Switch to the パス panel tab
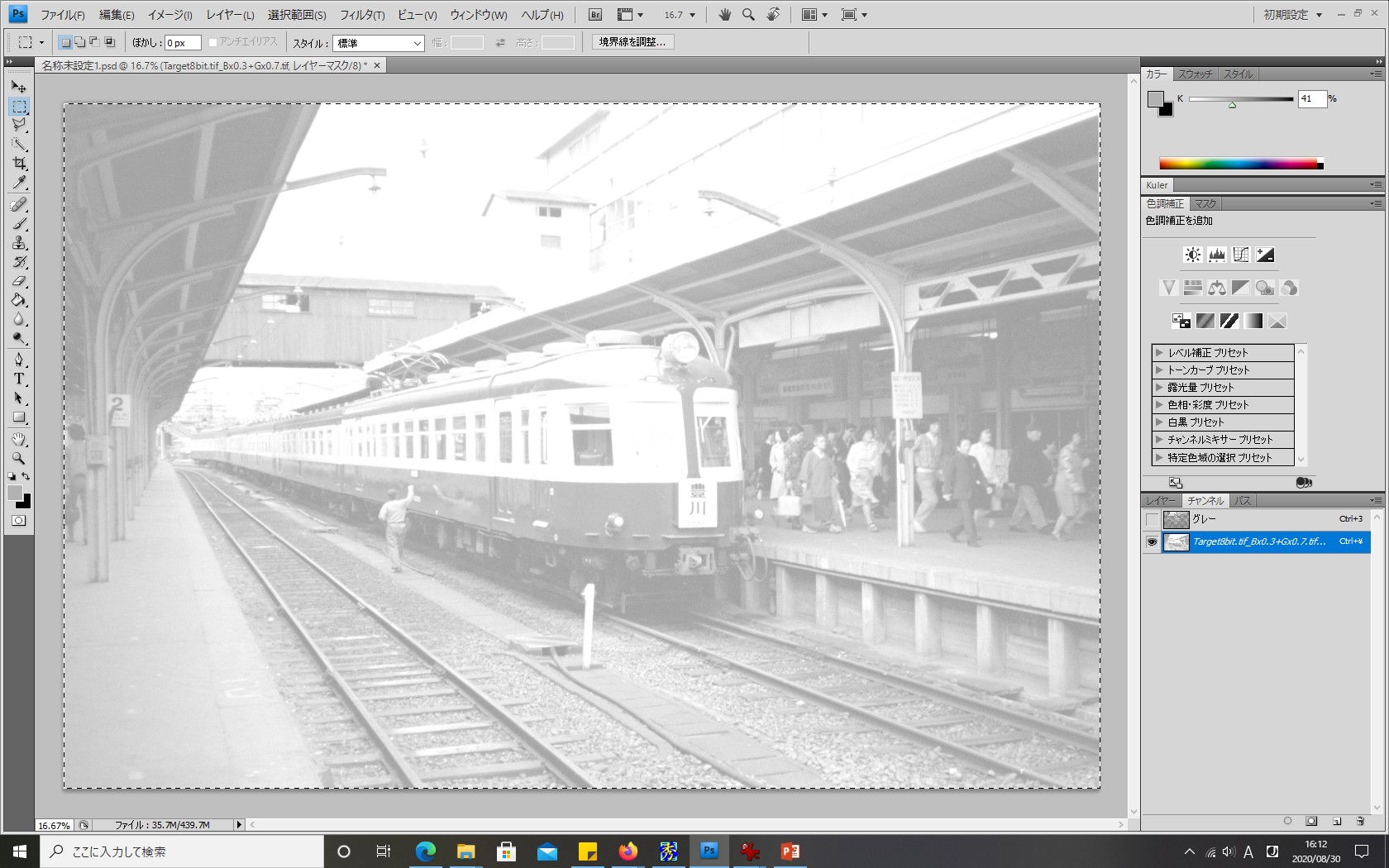Image resolution: width=1389 pixels, height=868 pixels. point(1243,501)
